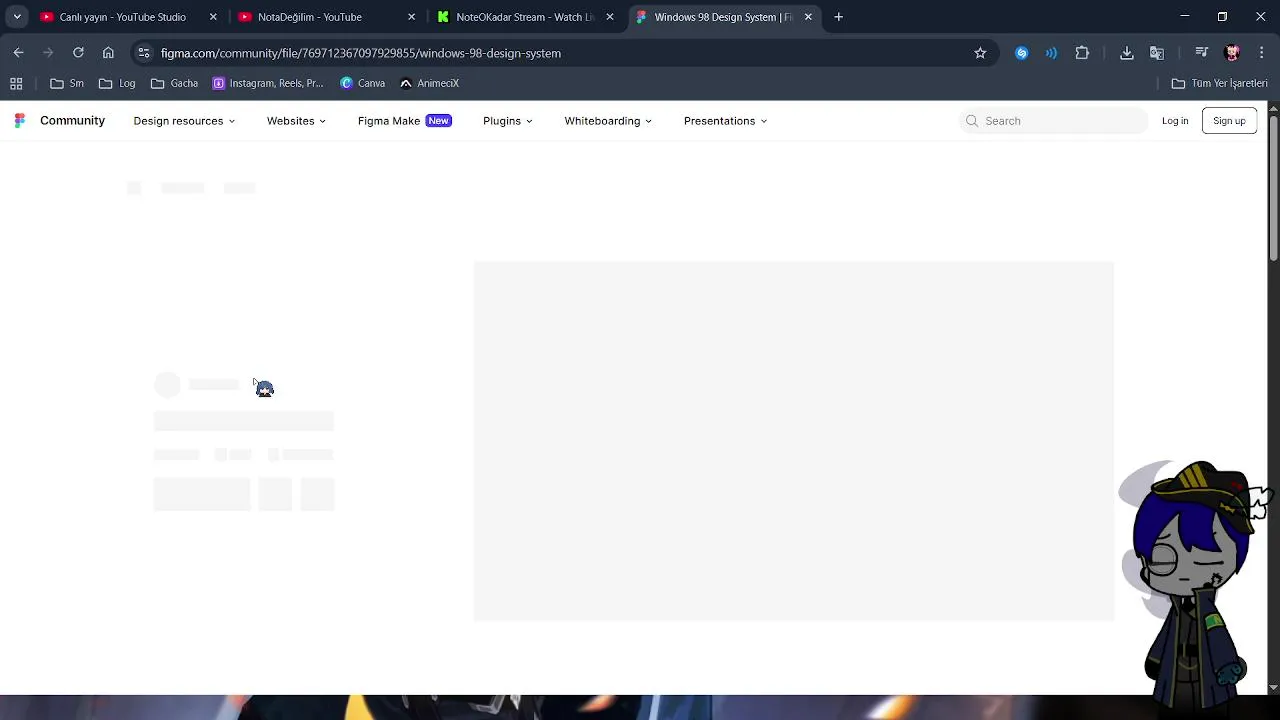
Task: Open a new browser tab
Action: (839, 17)
